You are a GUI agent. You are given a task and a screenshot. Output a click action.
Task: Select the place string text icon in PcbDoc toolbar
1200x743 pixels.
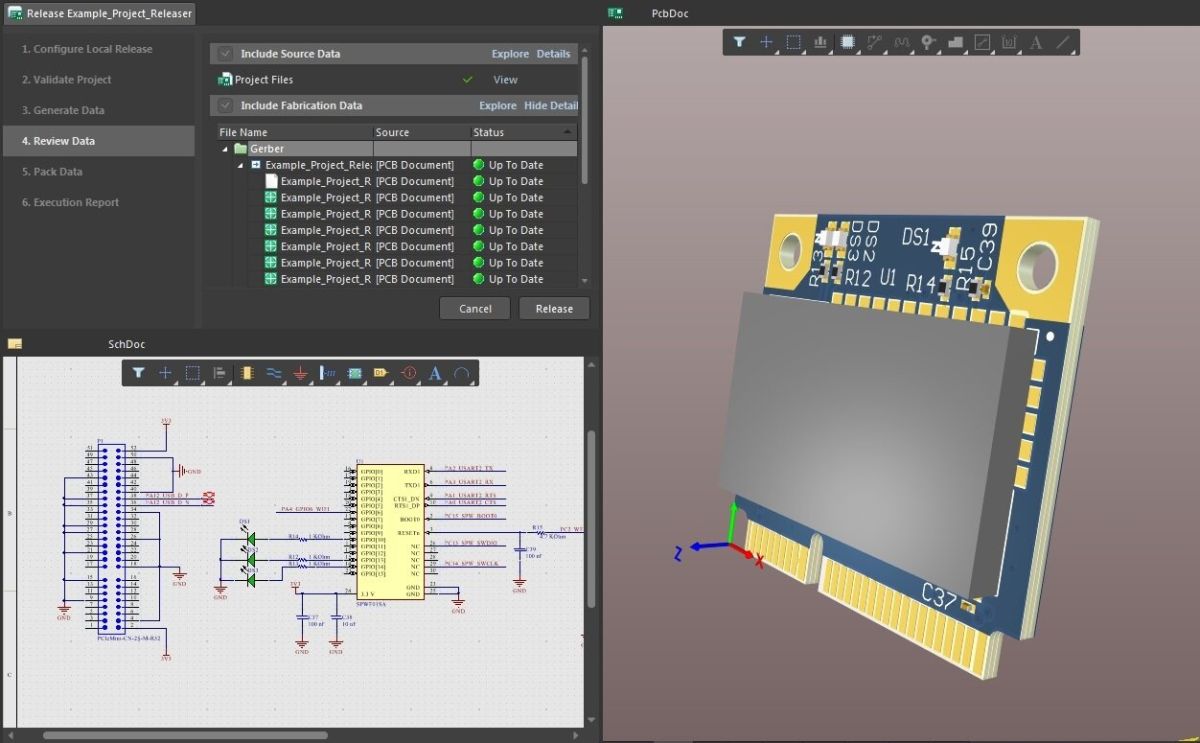pyautogui.click(x=1036, y=43)
